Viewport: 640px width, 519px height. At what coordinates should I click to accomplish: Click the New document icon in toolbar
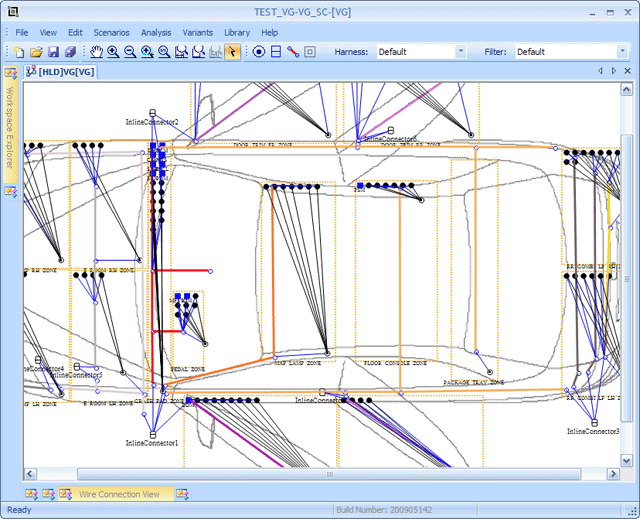coord(19,51)
